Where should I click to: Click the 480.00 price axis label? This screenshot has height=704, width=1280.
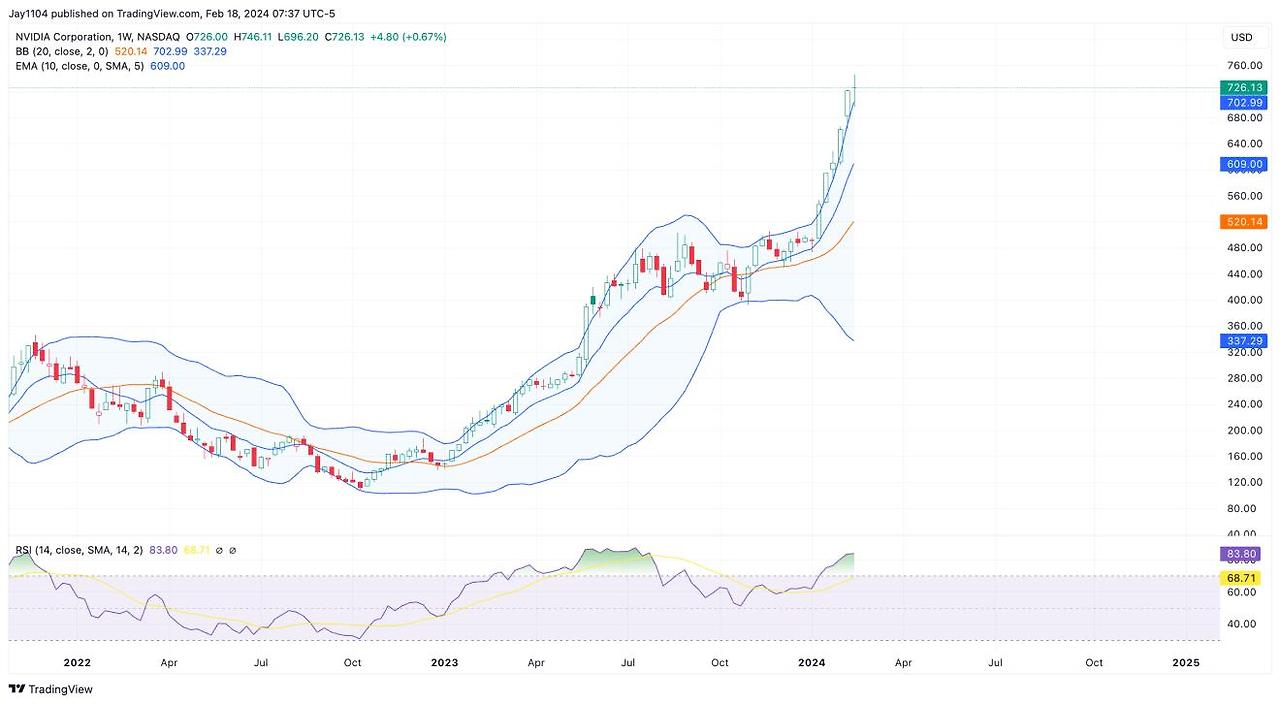(x=1244, y=248)
